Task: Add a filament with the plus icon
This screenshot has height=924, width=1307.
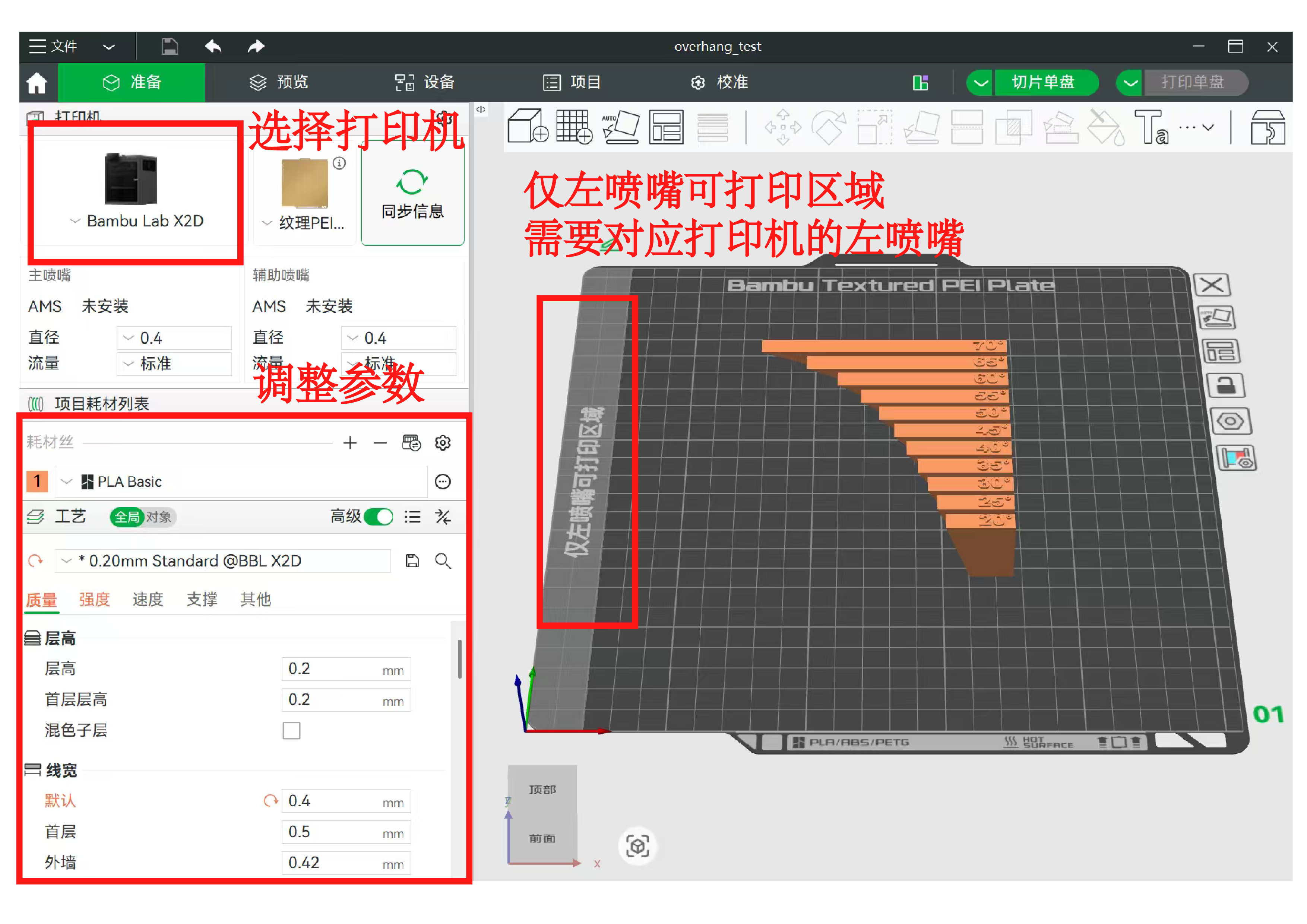Action: [x=350, y=443]
